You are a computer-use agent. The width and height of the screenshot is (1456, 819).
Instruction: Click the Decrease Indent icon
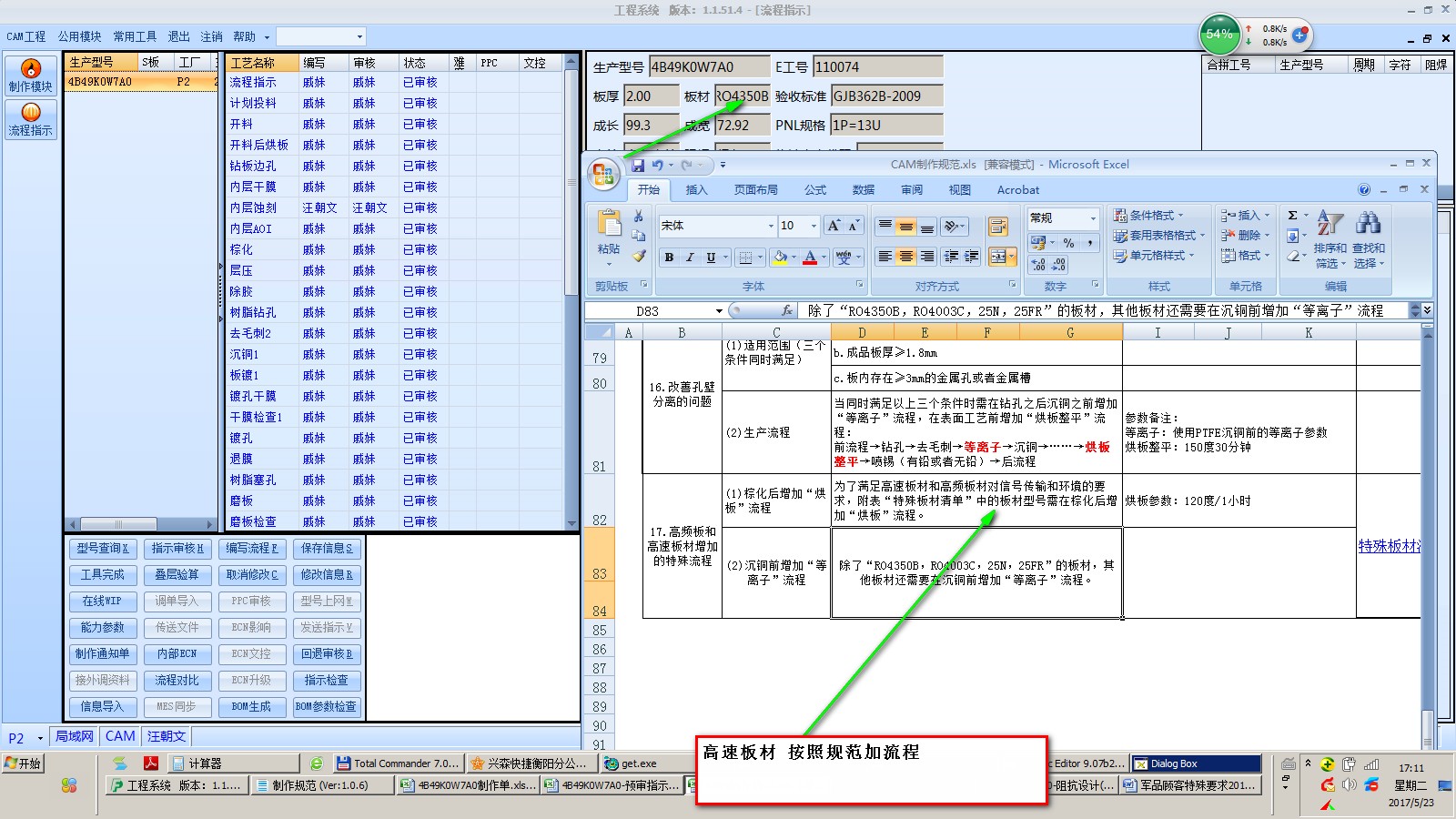pyautogui.click(x=951, y=257)
